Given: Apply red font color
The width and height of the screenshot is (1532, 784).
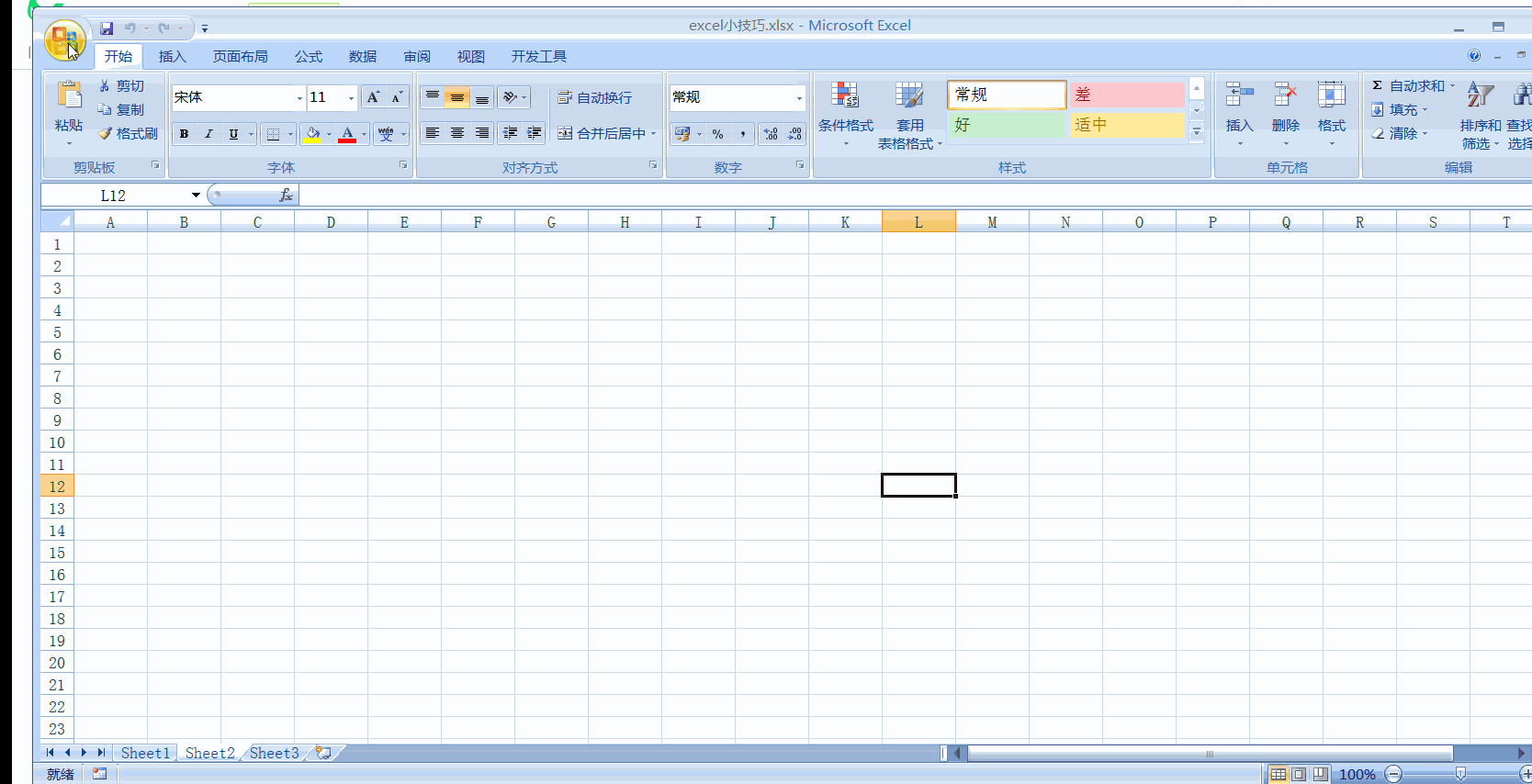Looking at the screenshot, I should [x=347, y=134].
